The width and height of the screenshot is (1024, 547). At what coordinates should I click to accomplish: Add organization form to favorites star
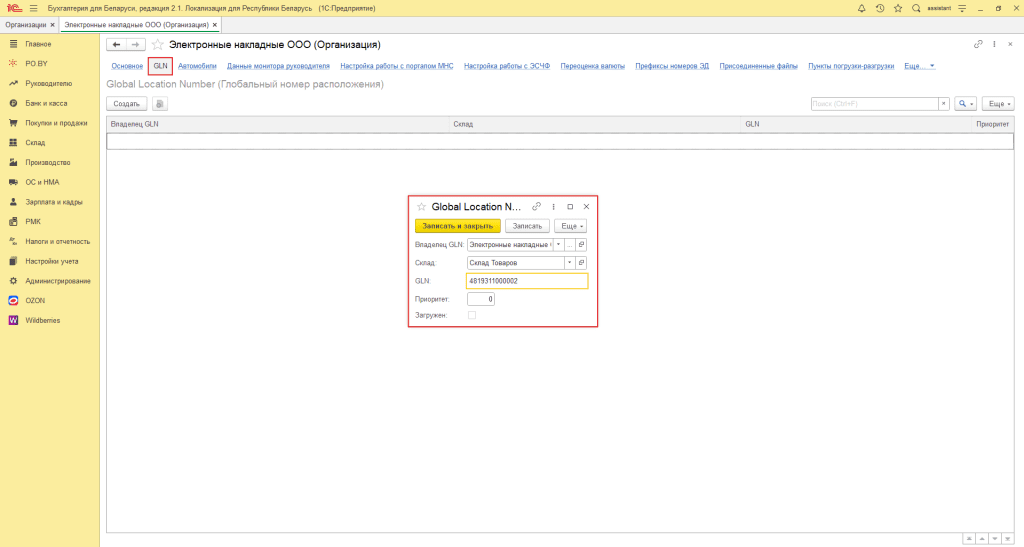157,44
